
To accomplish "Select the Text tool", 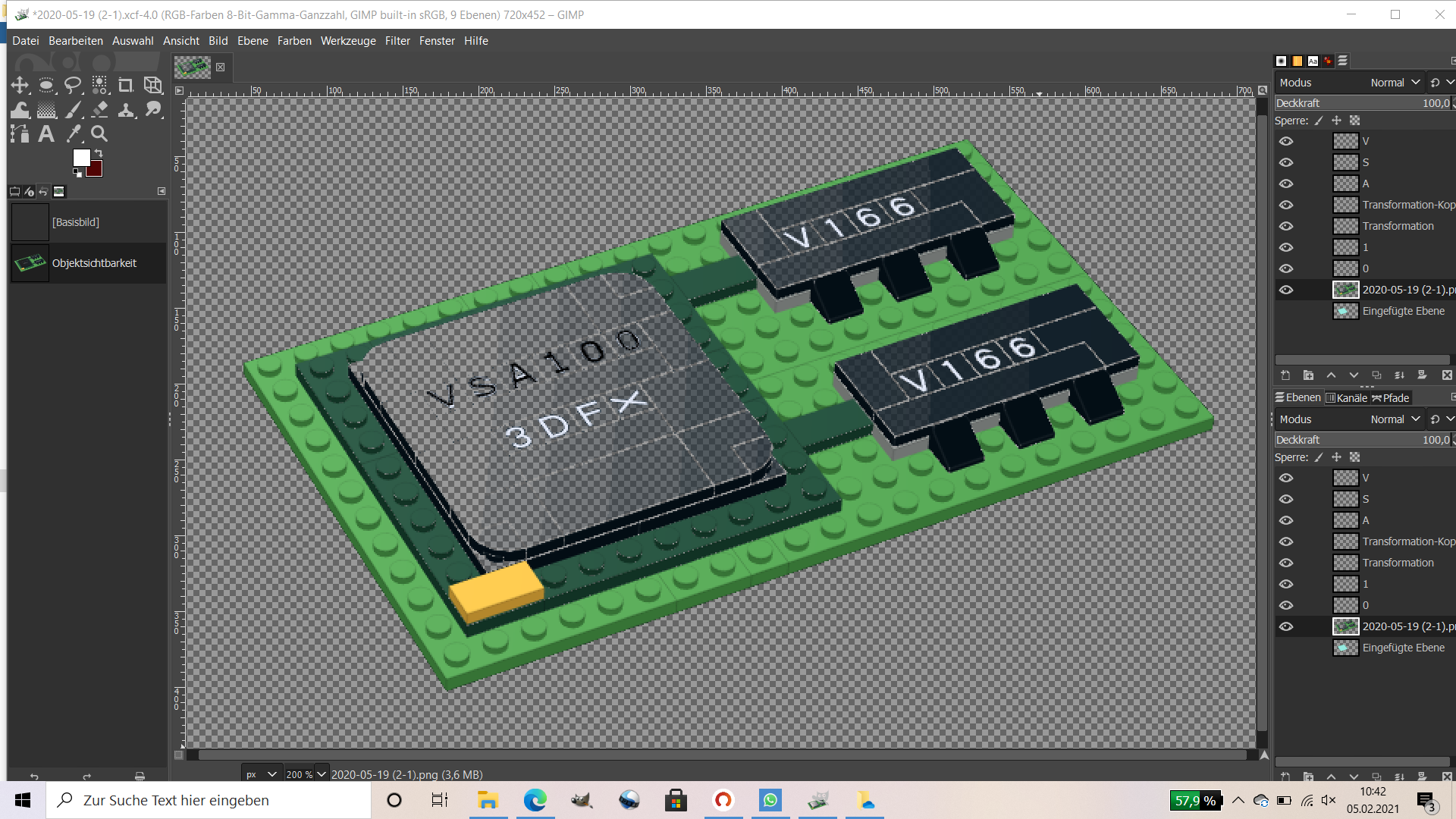I will pos(46,134).
